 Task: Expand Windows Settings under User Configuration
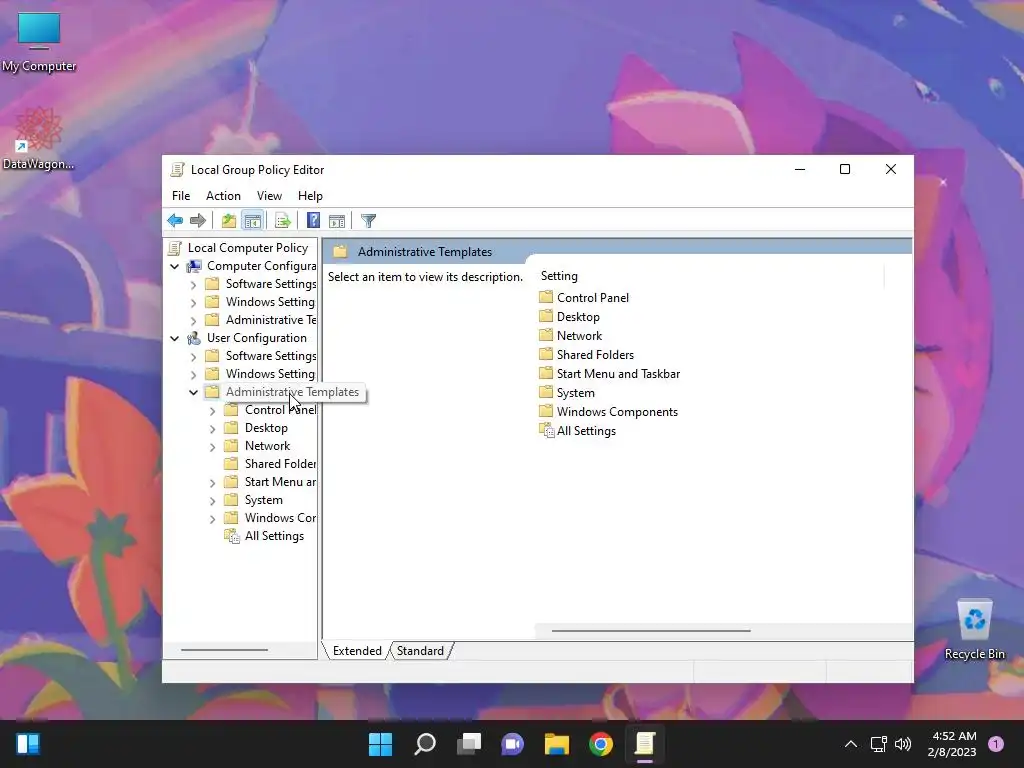click(x=193, y=374)
